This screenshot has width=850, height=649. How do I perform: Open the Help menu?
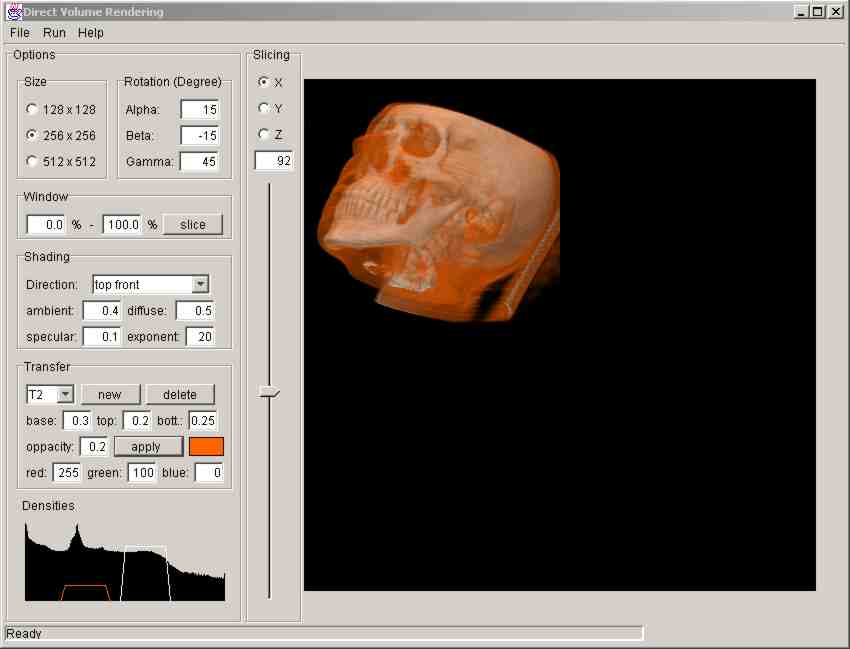pos(91,33)
